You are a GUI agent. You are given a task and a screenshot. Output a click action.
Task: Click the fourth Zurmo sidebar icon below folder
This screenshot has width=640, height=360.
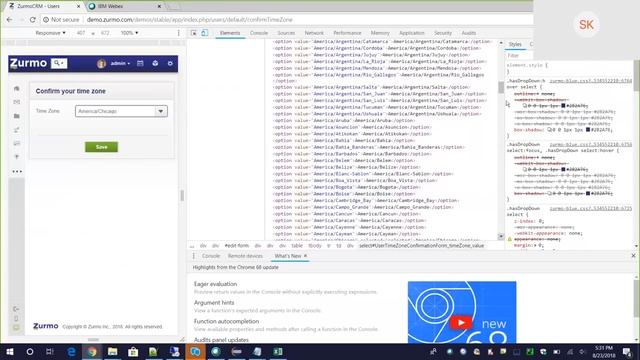16,130
